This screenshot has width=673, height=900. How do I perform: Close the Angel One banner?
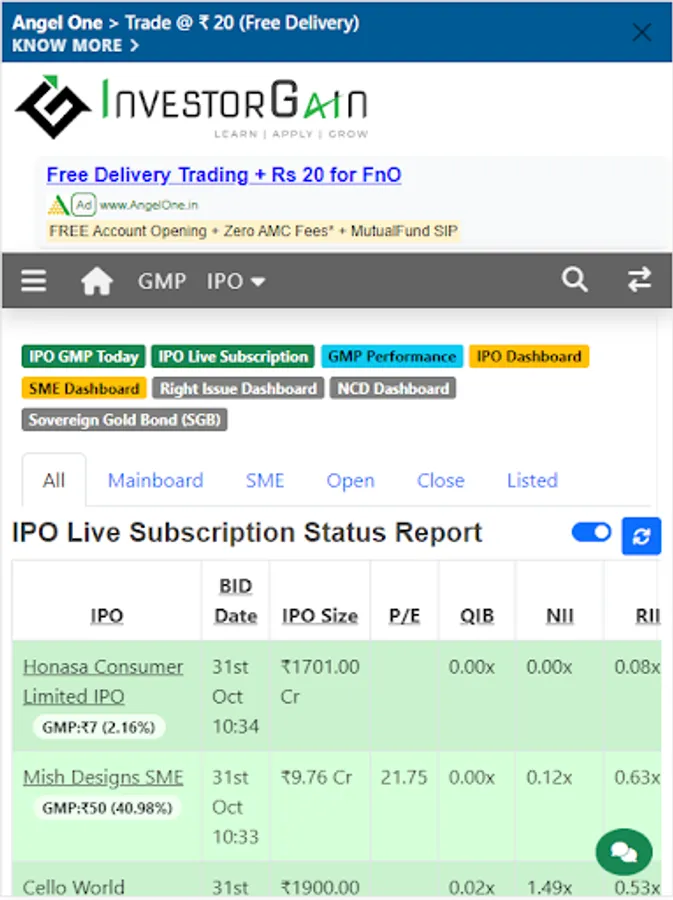(x=641, y=32)
